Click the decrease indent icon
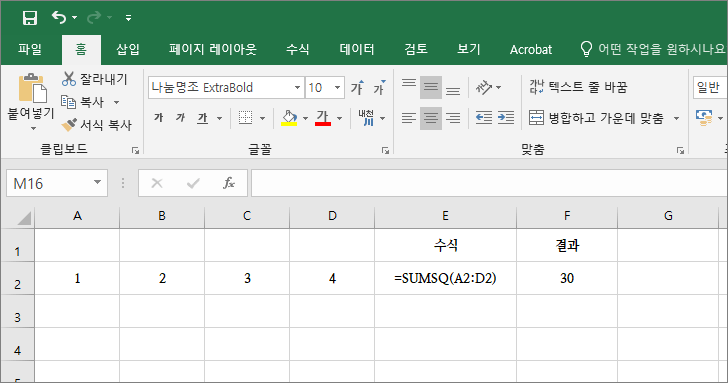This screenshot has width=728, height=383. [x=484, y=118]
